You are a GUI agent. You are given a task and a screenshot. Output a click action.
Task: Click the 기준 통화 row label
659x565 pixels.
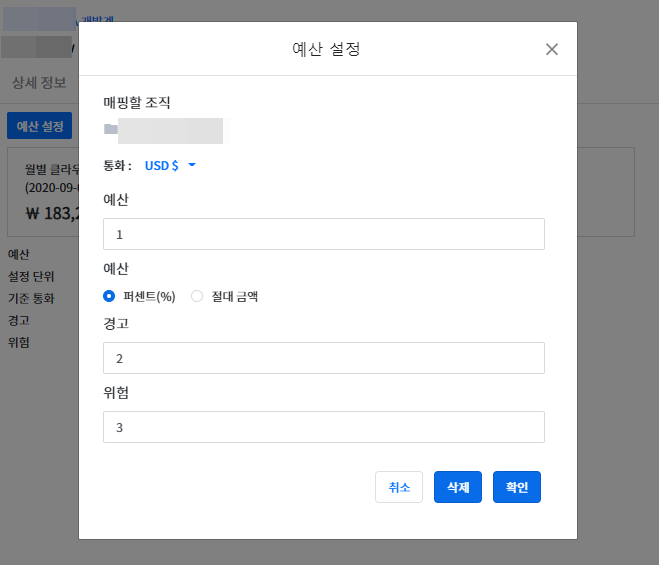pyautogui.click(x=31, y=298)
